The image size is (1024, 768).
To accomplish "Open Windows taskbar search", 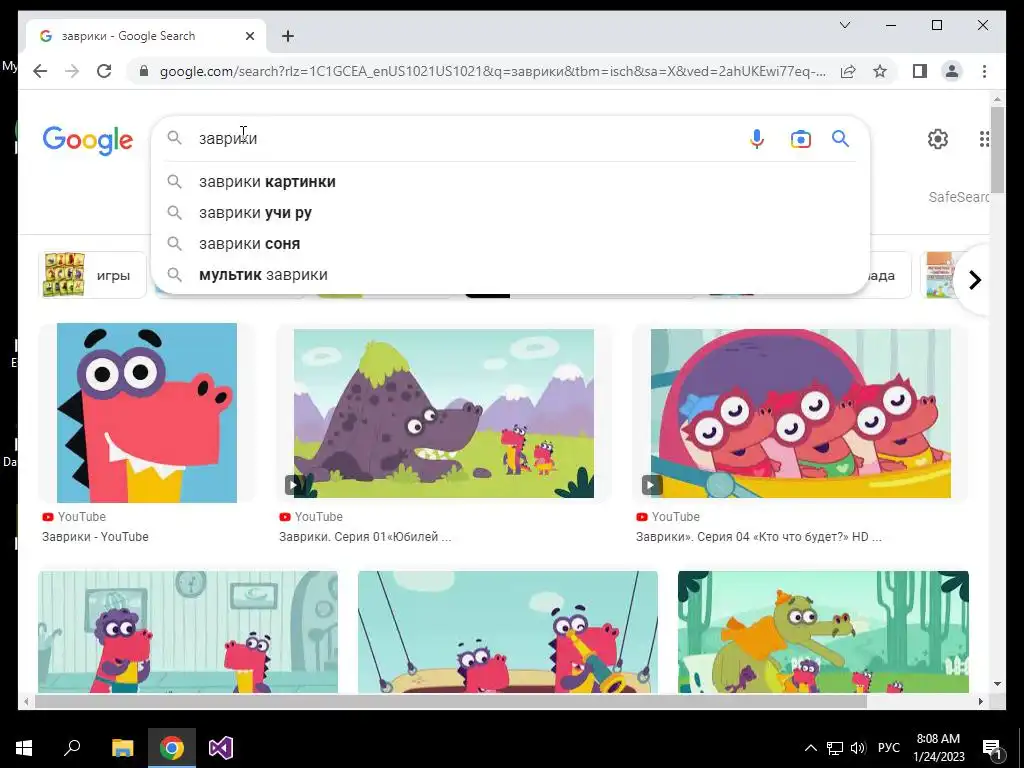I will (x=72, y=748).
